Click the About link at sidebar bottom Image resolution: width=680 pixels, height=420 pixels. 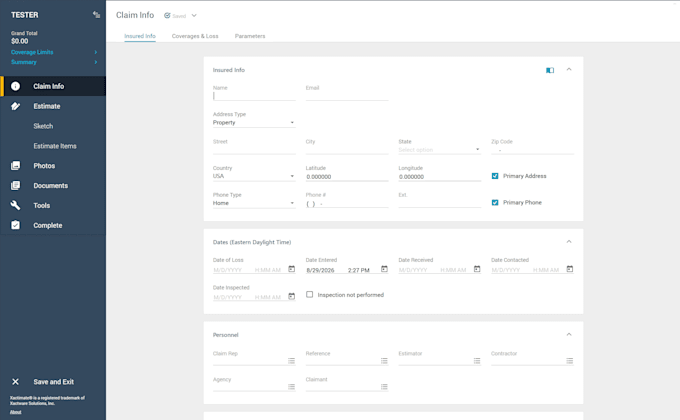coord(16,412)
